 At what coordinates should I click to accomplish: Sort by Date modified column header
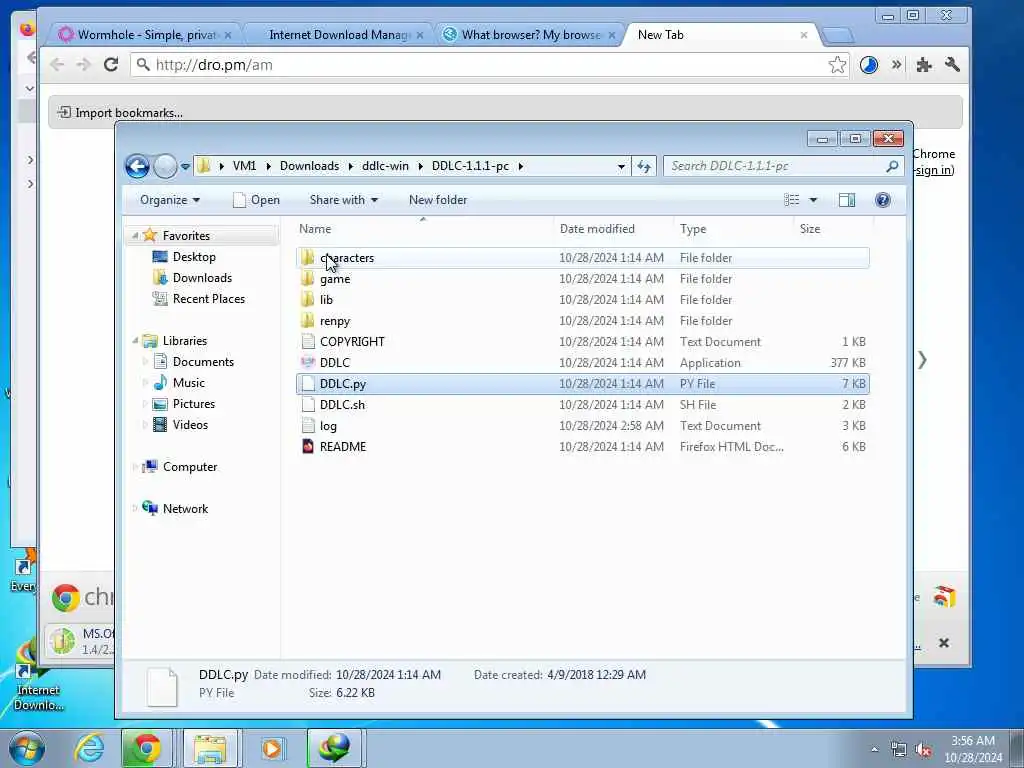pos(597,229)
